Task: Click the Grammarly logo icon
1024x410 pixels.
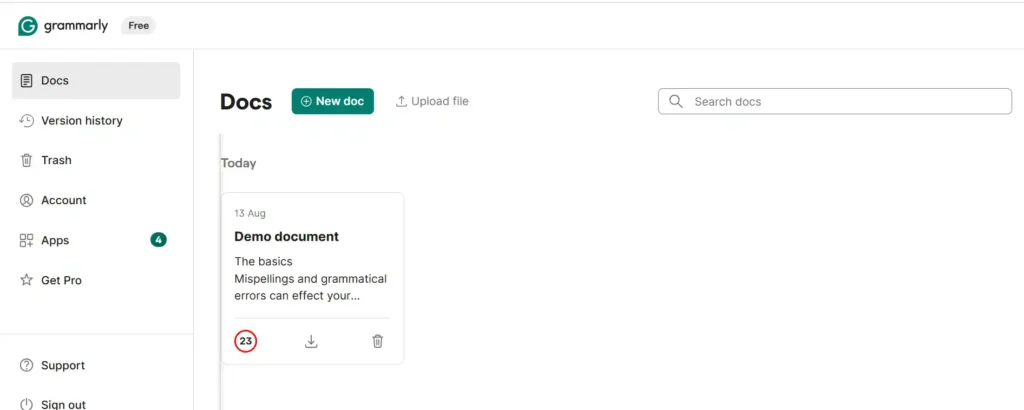Action: coord(28,26)
